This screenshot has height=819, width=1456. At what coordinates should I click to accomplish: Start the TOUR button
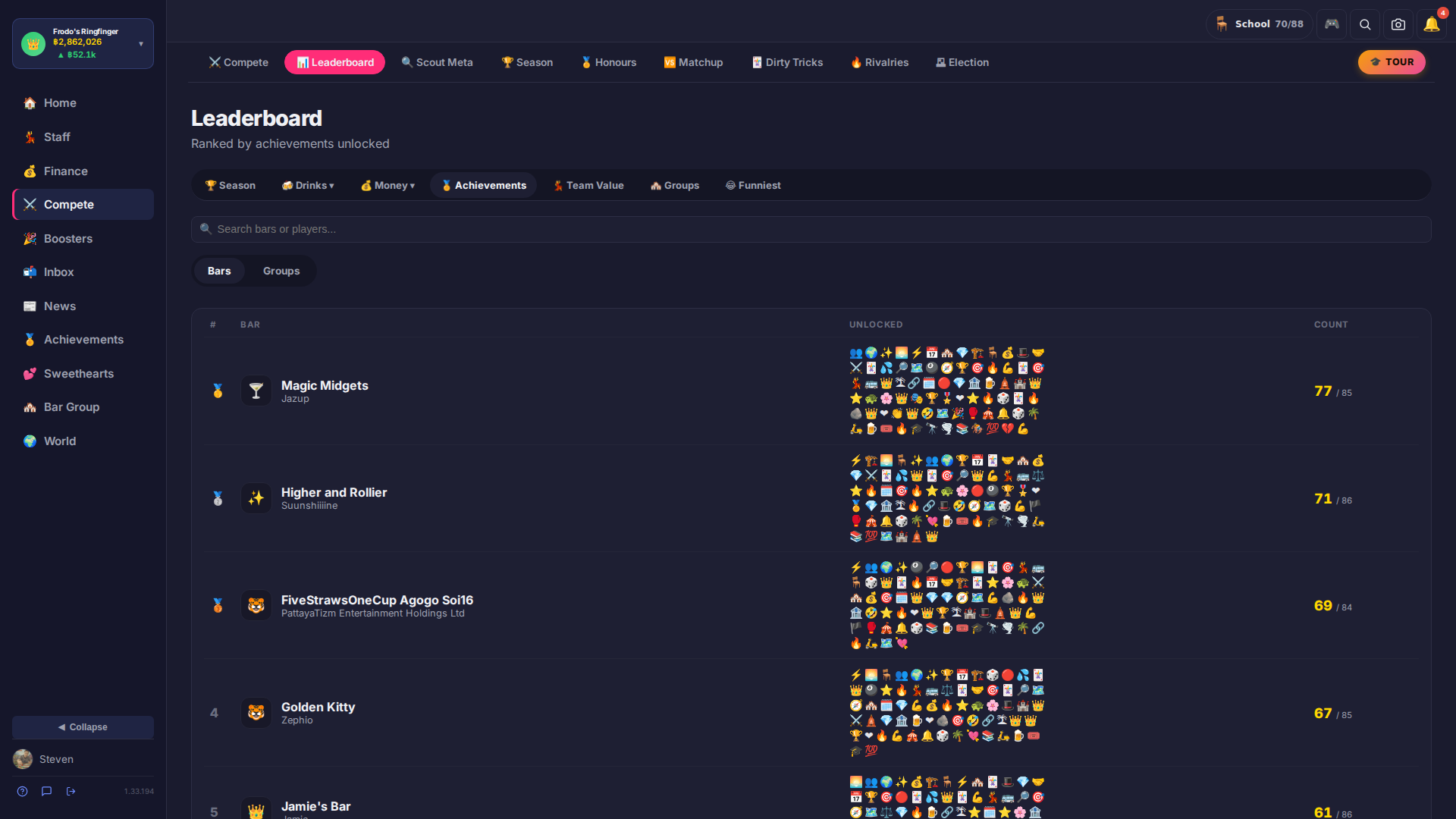coord(1392,62)
